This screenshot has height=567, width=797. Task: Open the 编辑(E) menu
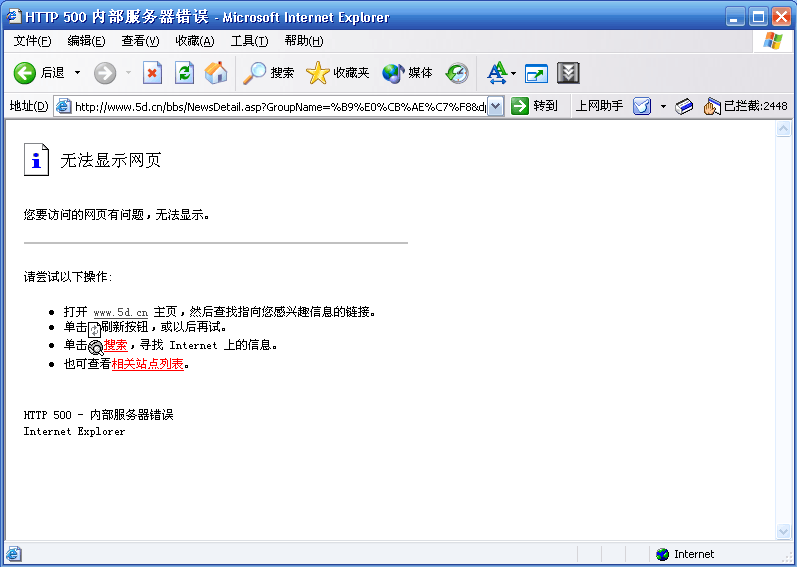pyautogui.click(x=86, y=41)
